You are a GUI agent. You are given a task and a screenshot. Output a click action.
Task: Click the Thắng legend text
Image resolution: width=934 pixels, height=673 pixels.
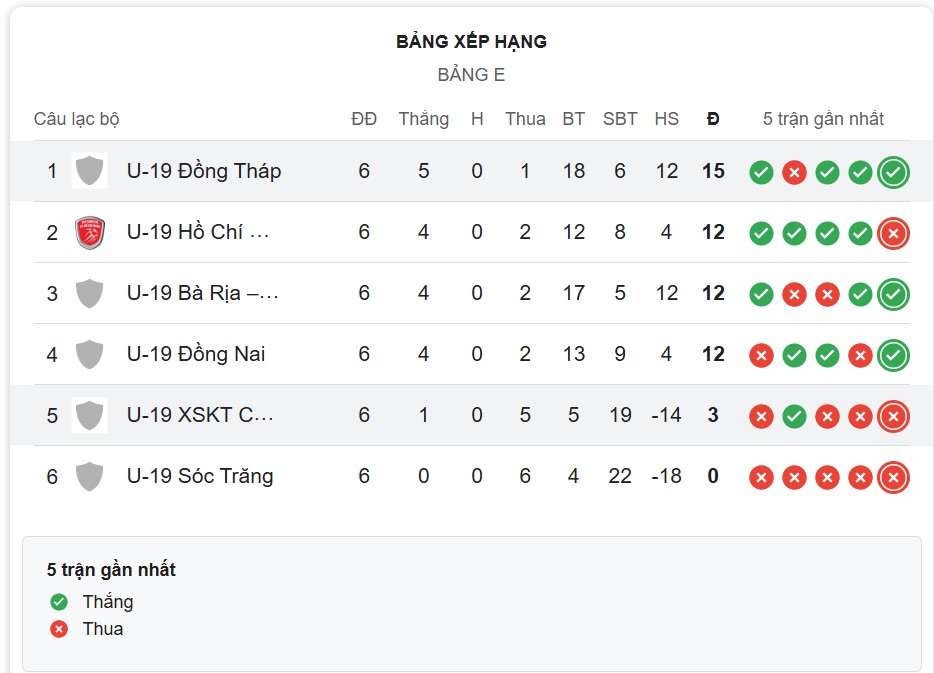[x=109, y=602]
